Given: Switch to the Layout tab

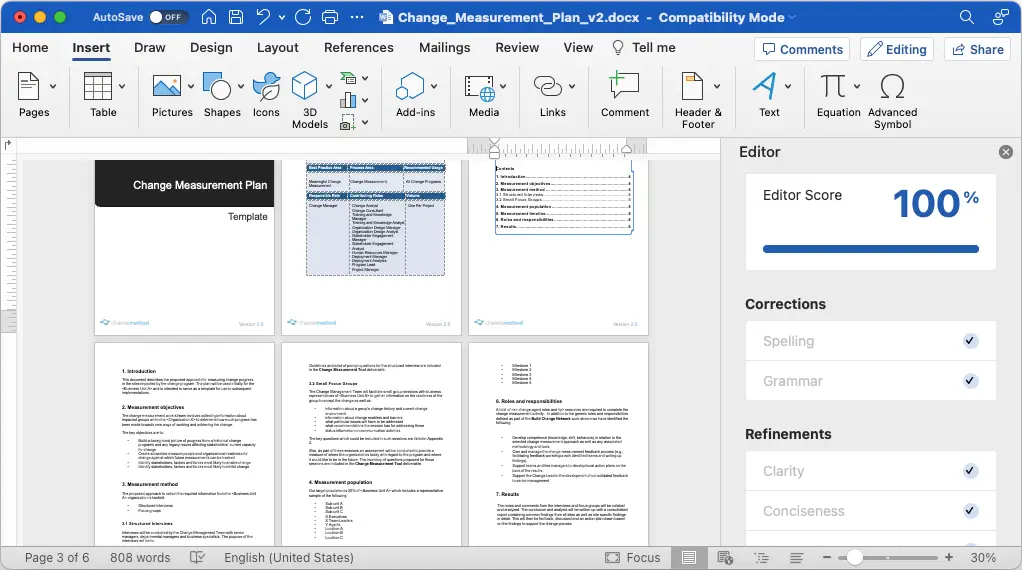Looking at the screenshot, I should (x=278, y=48).
